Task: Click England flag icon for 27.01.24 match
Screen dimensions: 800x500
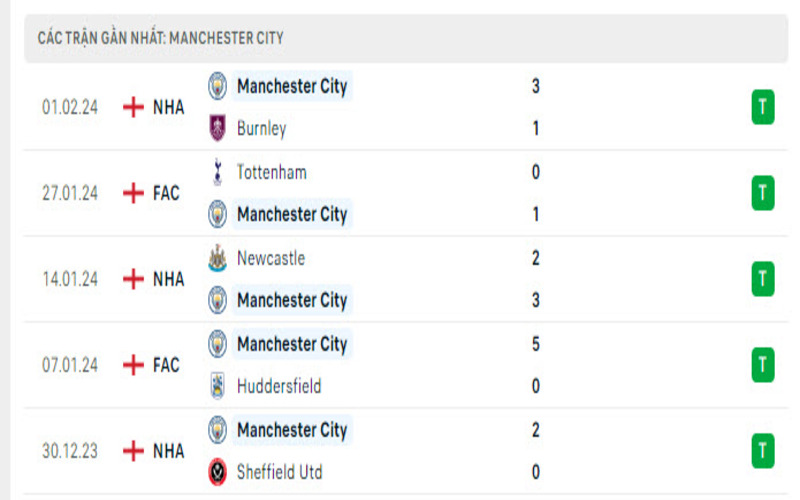Action: (x=133, y=193)
